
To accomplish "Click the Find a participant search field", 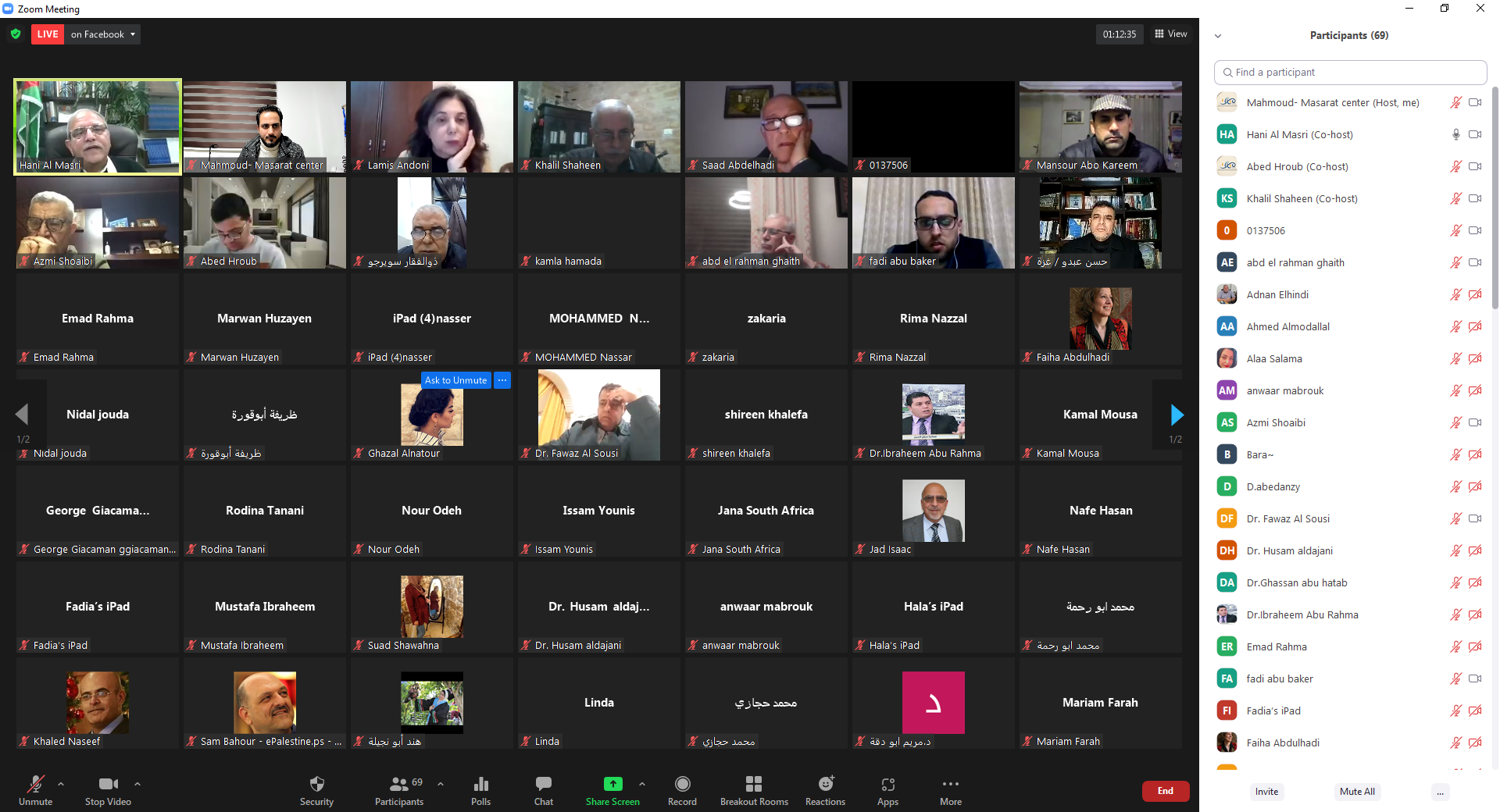I will coord(1350,73).
